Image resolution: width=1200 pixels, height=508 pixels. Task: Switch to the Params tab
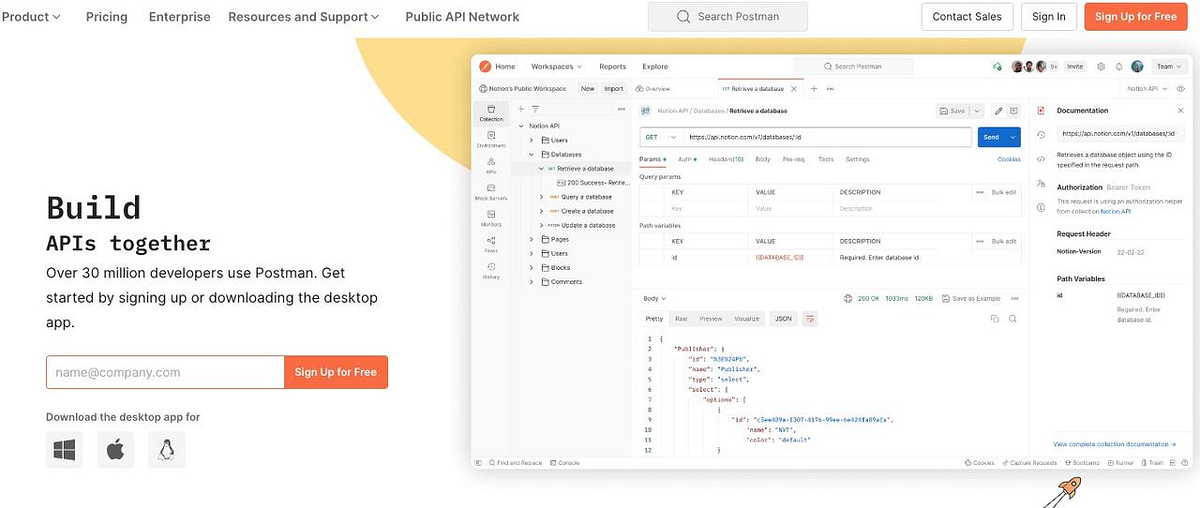pyautogui.click(x=652, y=159)
